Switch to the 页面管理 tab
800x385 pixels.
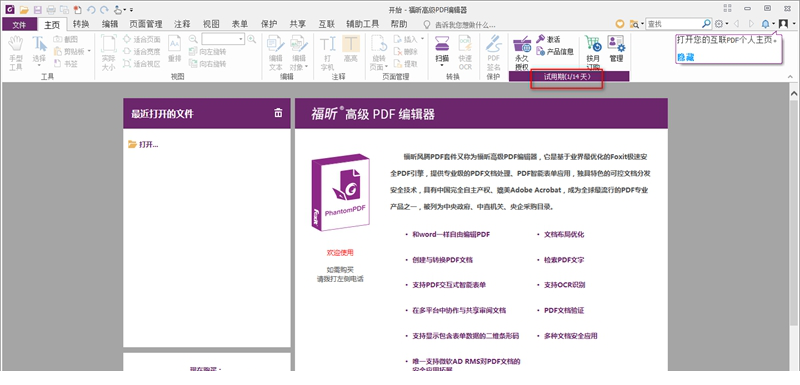[x=146, y=24]
